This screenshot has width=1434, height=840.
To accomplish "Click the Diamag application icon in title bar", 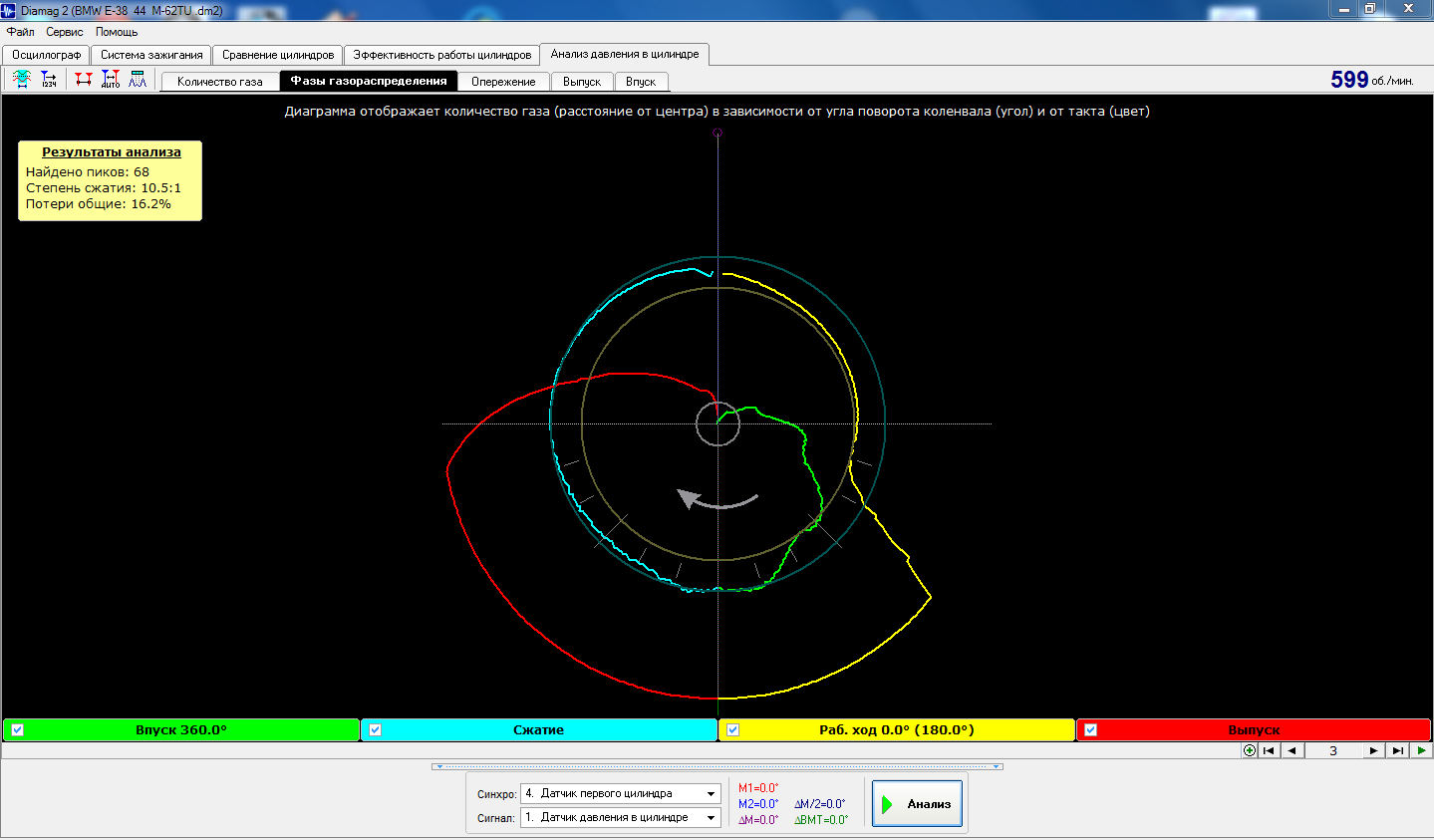I will click(x=9, y=10).
